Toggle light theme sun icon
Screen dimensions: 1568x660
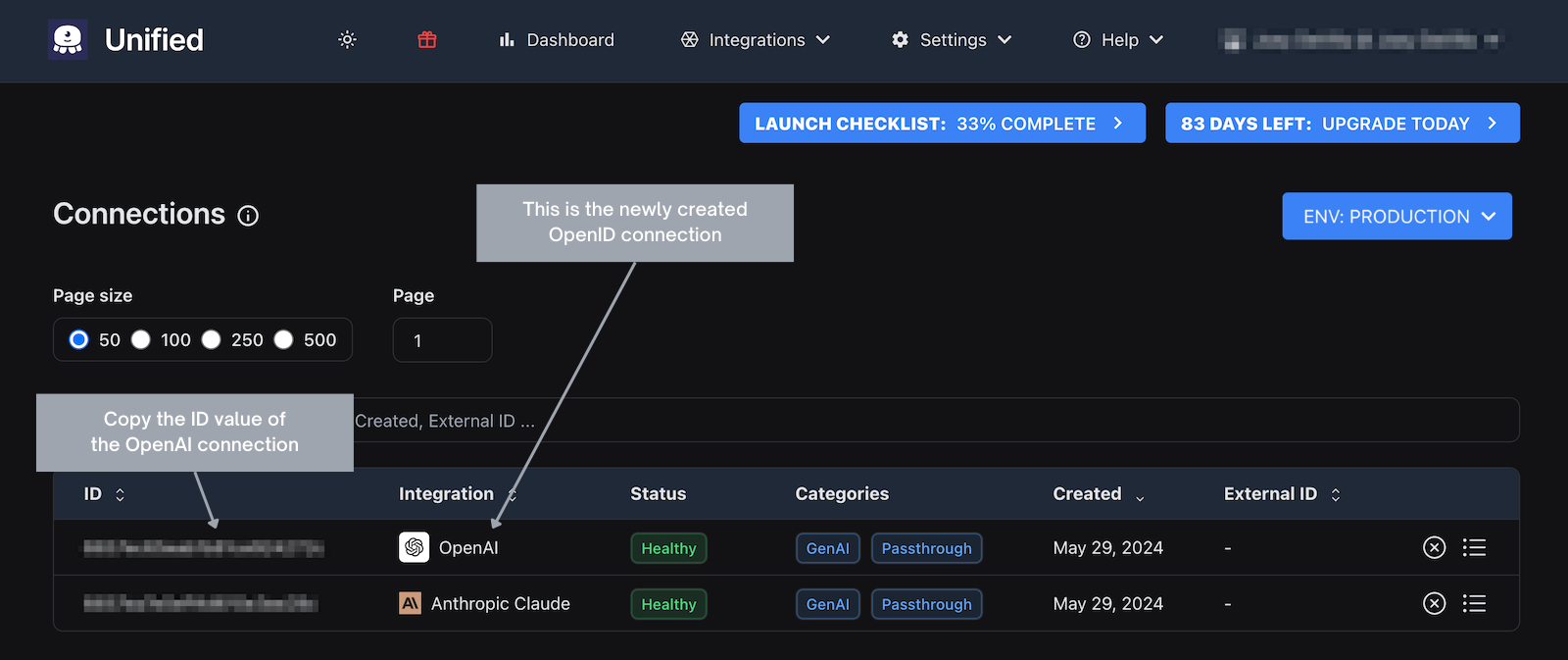(x=347, y=40)
